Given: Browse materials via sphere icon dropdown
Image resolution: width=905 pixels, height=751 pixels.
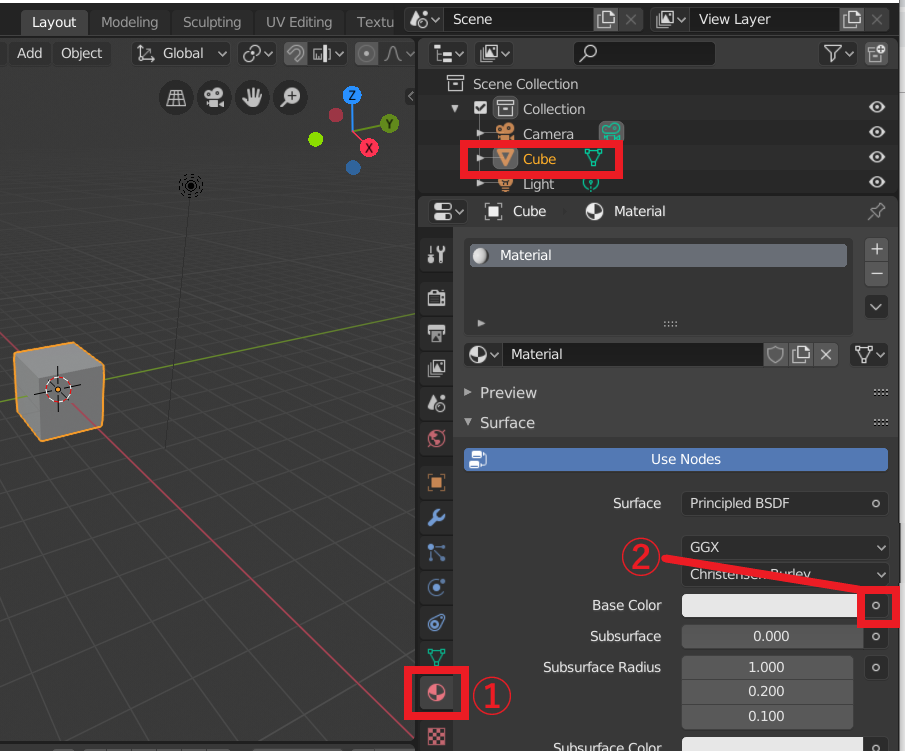Looking at the screenshot, I should (483, 354).
